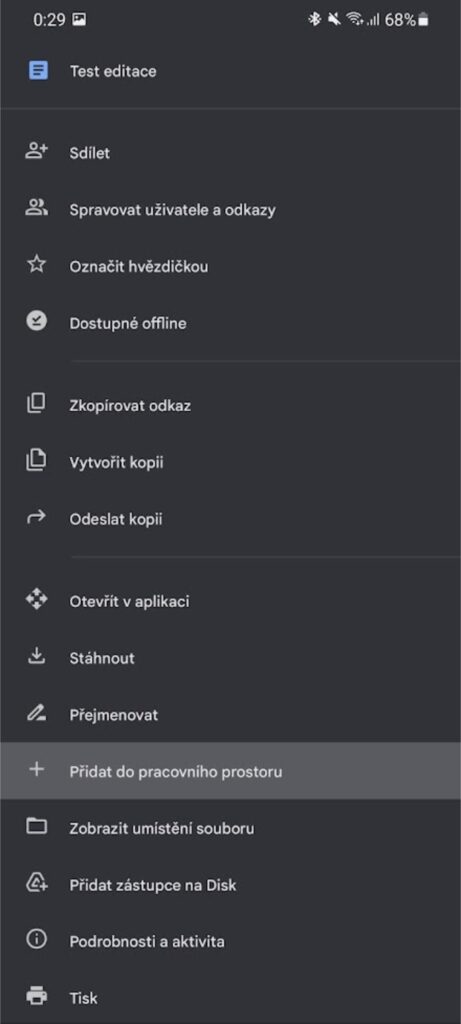Tap the forward arrow send-copy icon
The height and width of the screenshot is (1024, 461).
tap(37, 517)
